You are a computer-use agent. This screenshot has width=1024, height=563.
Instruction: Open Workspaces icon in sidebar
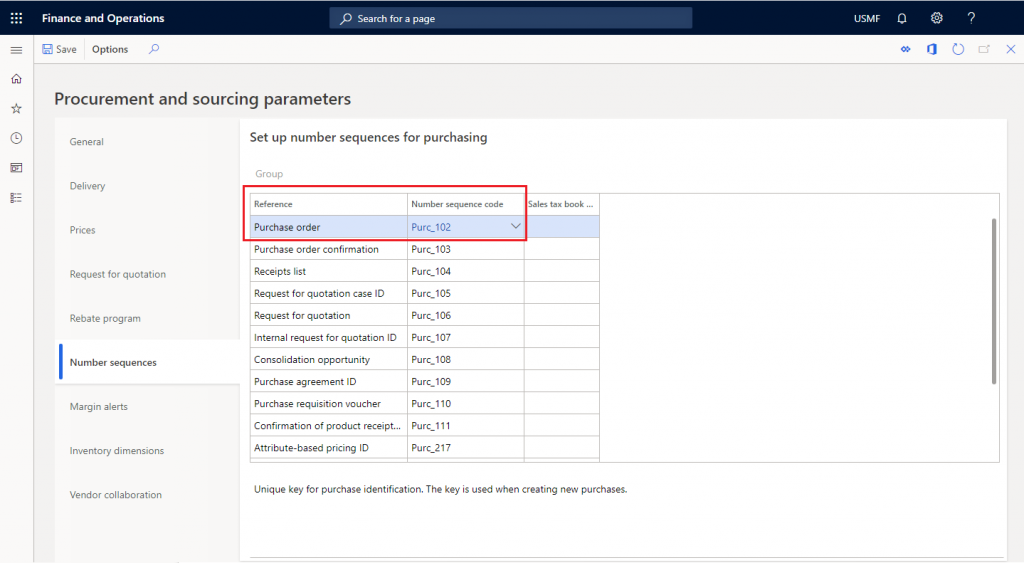click(x=16, y=168)
